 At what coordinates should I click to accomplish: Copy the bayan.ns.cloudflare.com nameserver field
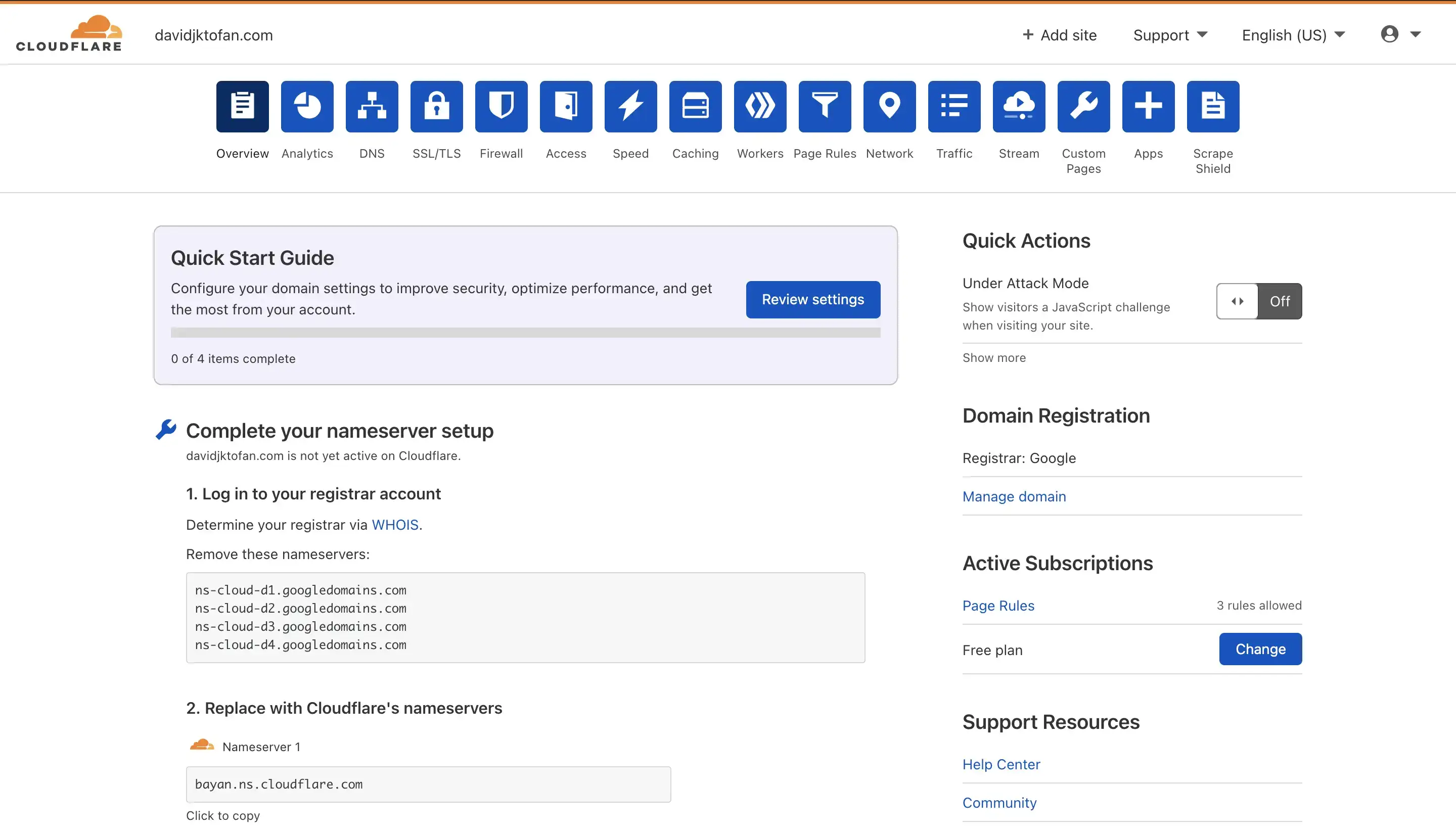[x=428, y=784]
